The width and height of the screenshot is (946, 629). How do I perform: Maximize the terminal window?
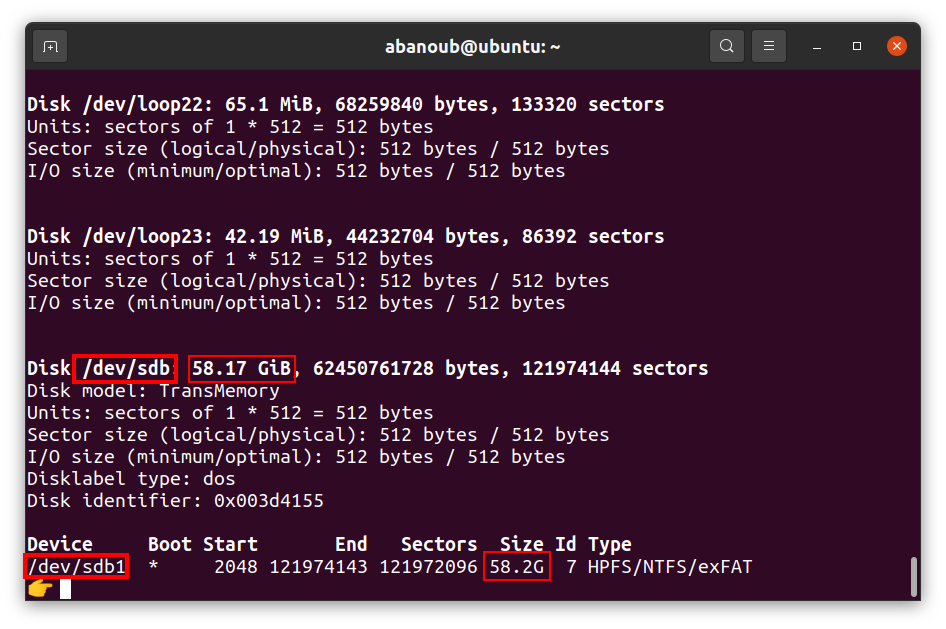857,46
